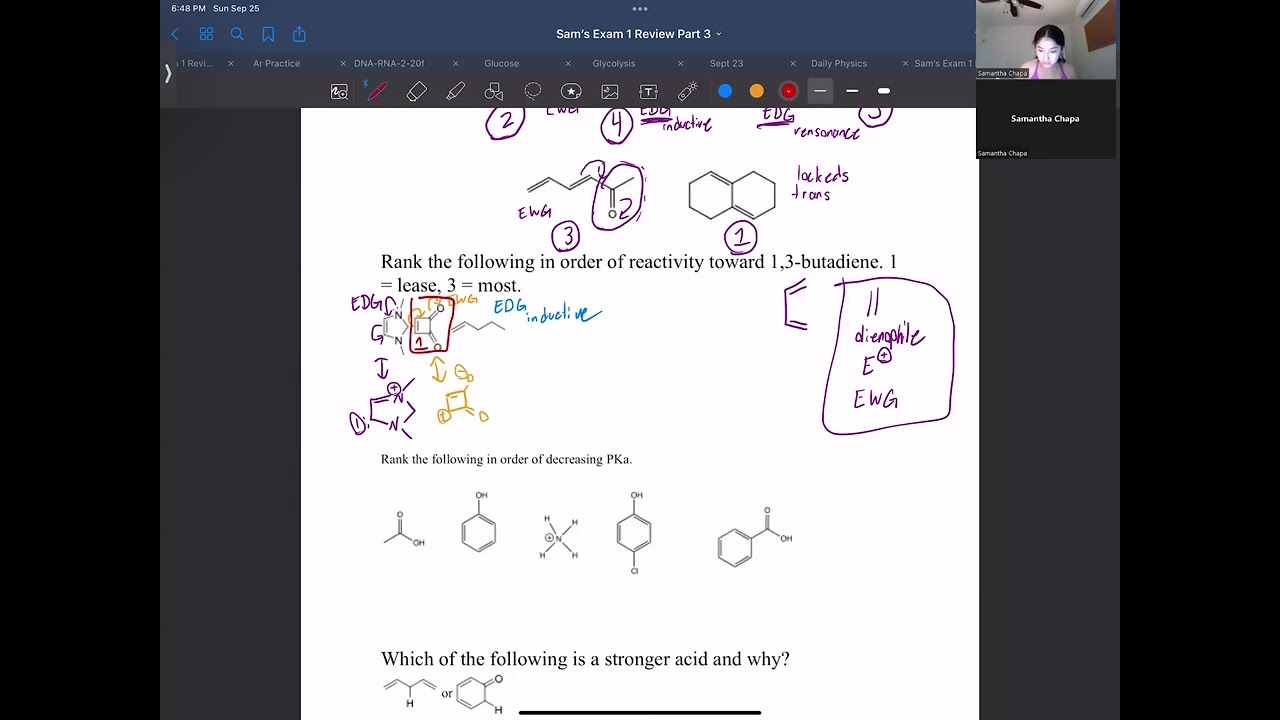
Task: Click the handwritten 'locked trans' note
Action: (822, 184)
